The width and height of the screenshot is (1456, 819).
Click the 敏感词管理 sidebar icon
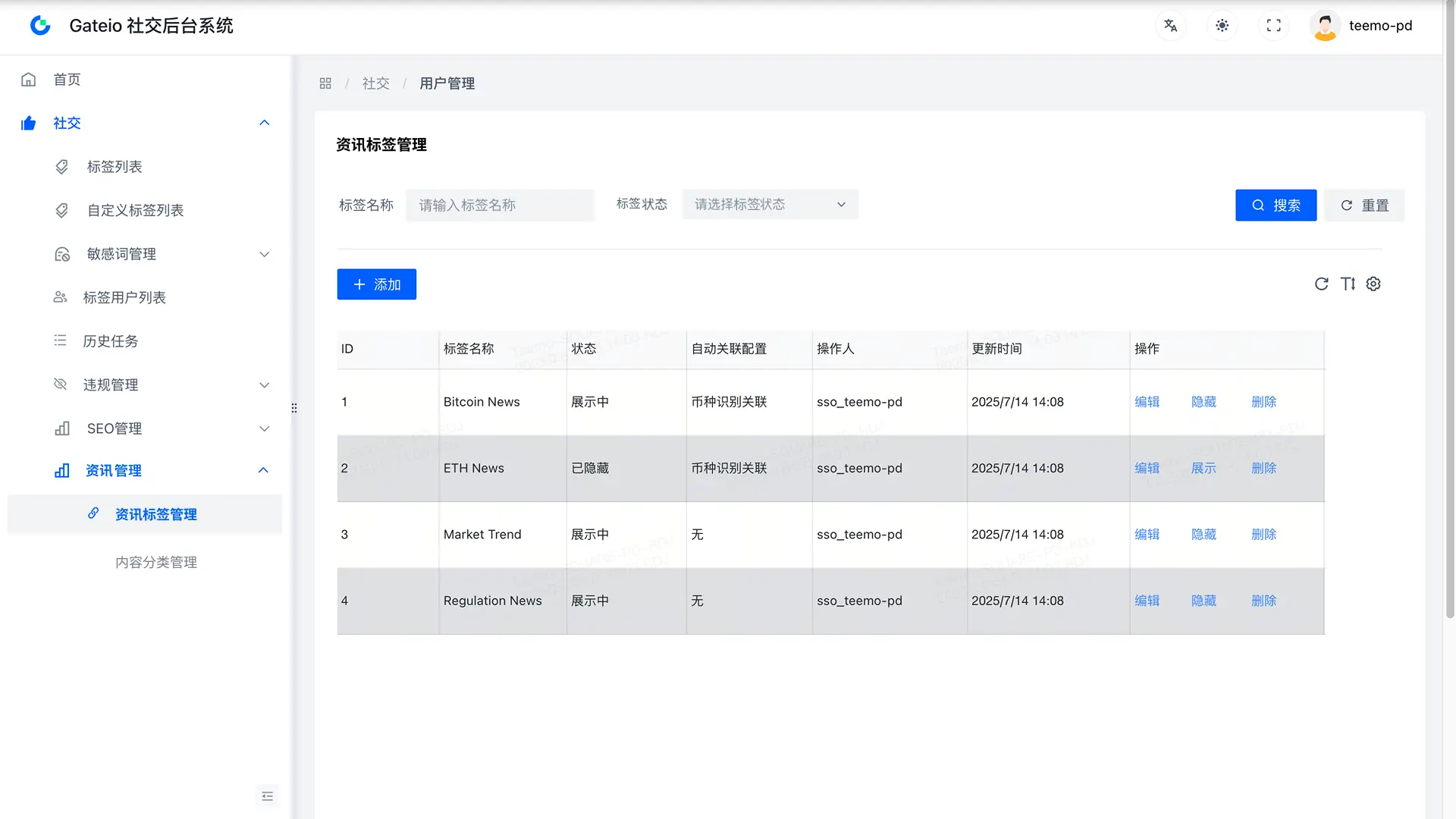(x=62, y=254)
